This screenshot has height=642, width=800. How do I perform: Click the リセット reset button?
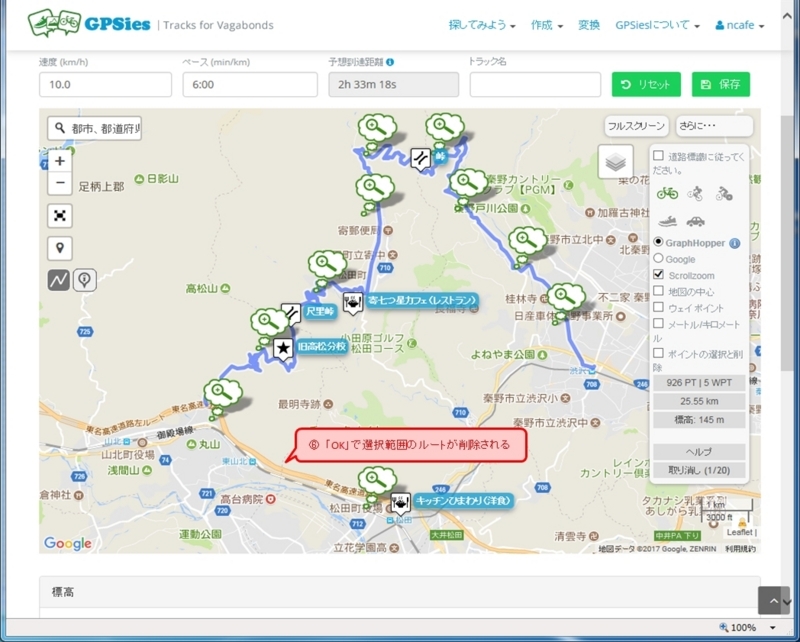[x=646, y=84]
